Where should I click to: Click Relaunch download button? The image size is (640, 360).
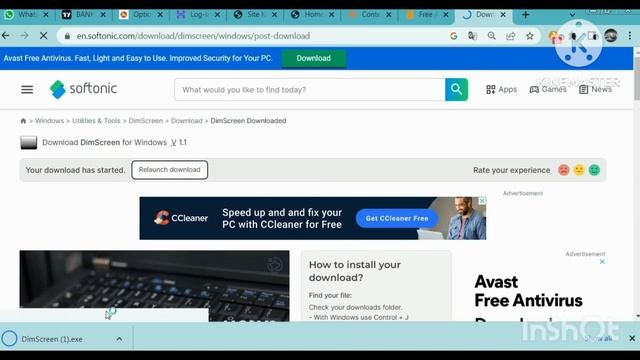coord(169,170)
